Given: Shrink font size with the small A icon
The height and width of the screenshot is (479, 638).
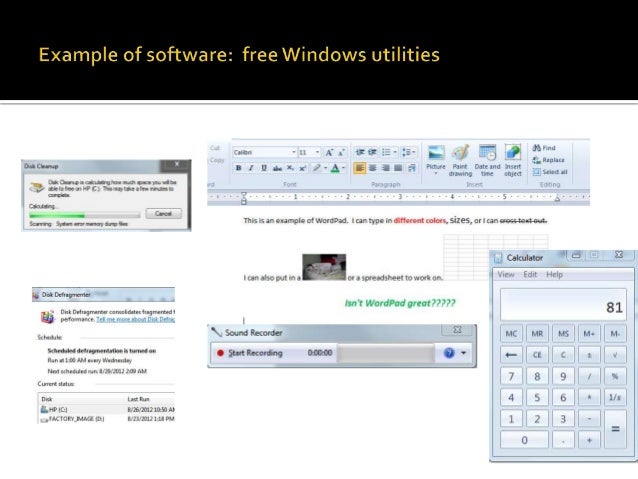Looking at the screenshot, I should (x=341, y=153).
